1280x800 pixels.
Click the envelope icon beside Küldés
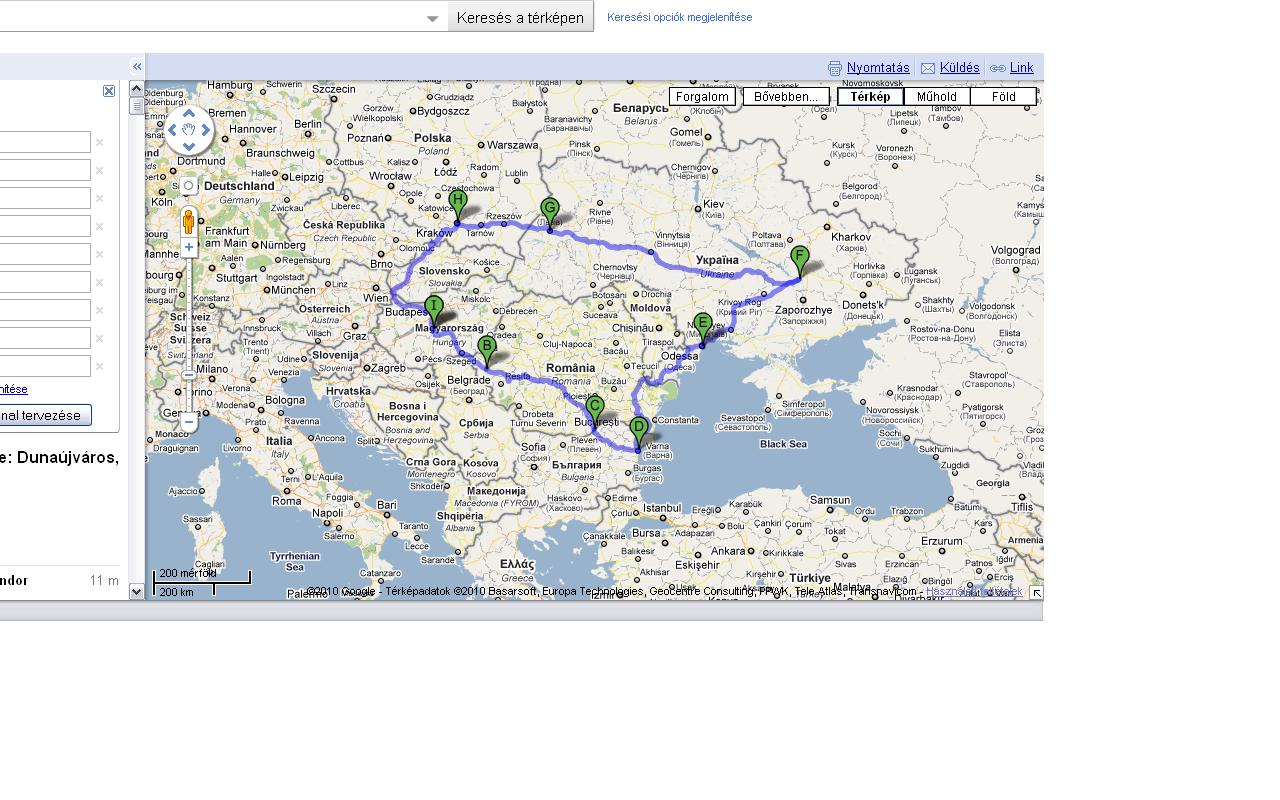pos(928,68)
